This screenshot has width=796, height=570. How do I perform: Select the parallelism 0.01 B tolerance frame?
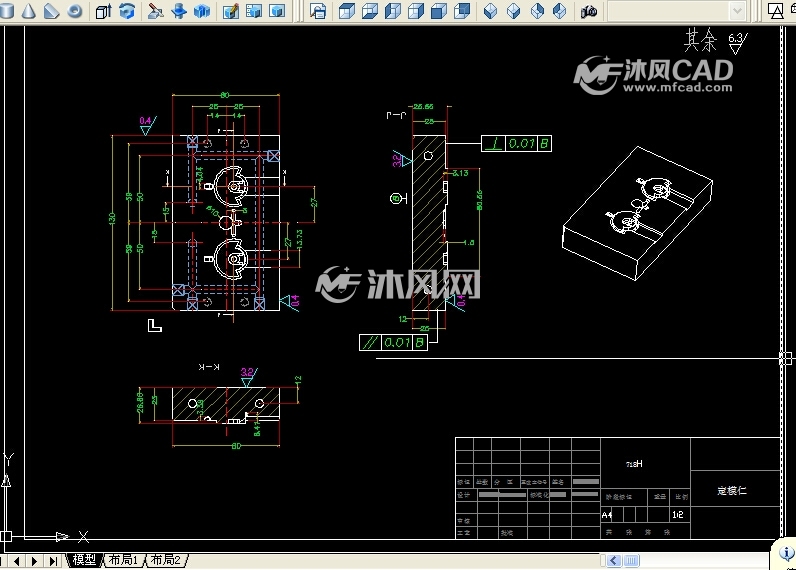[393, 343]
